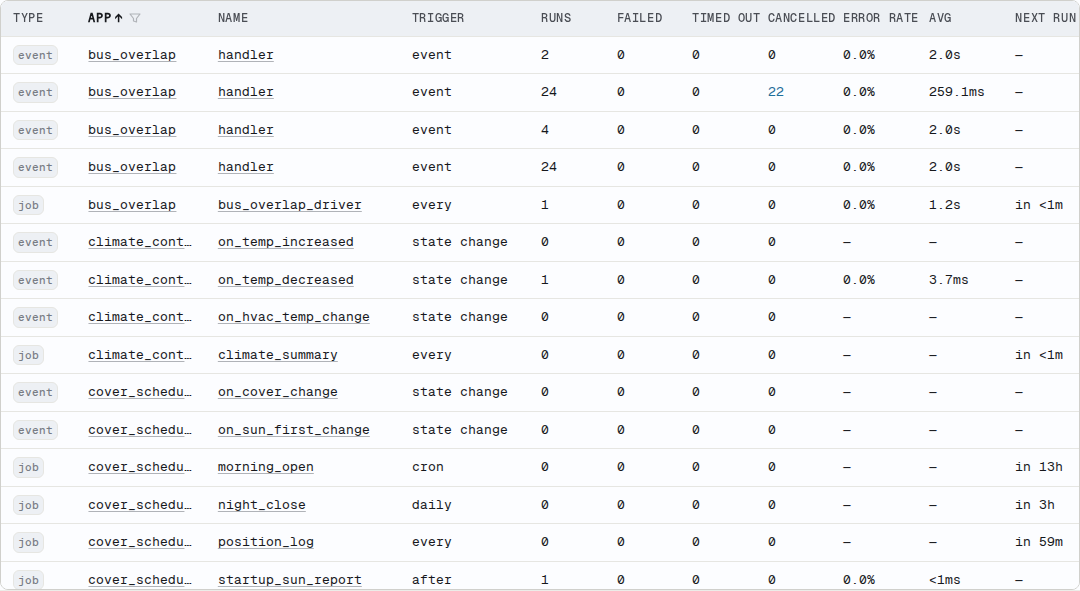Screen dimensions: 1080x591
Task: Toggle the sort arrow next to APP
Action: 118,18
